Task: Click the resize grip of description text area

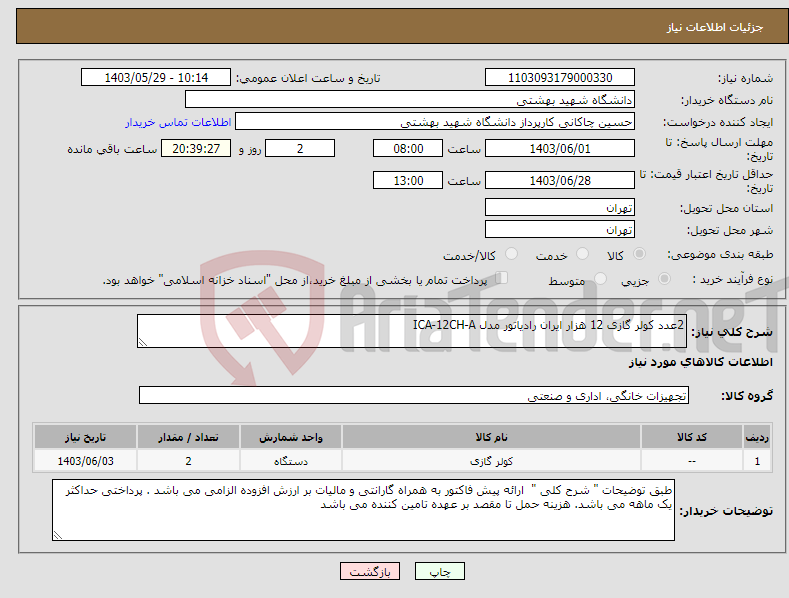Action: click(143, 342)
